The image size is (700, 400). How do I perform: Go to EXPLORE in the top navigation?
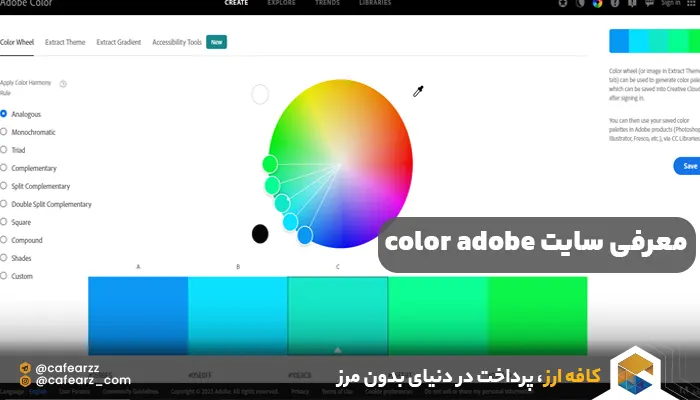pyautogui.click(x=281, y=3)
